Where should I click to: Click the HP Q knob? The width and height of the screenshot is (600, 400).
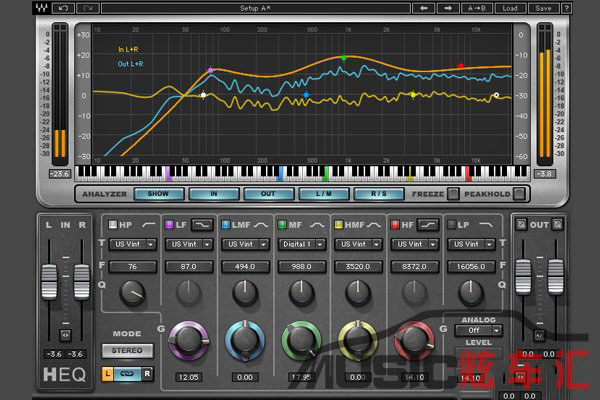[132, 293]
